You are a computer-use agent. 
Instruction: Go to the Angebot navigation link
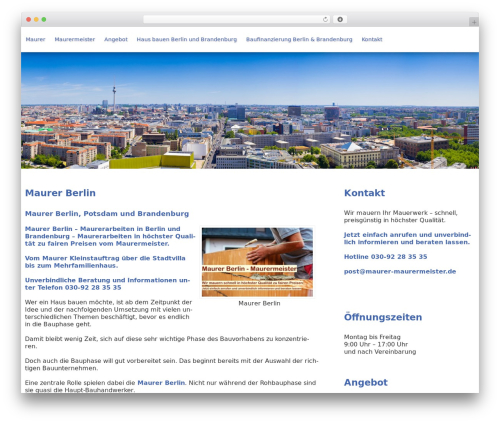coord(116,39)
